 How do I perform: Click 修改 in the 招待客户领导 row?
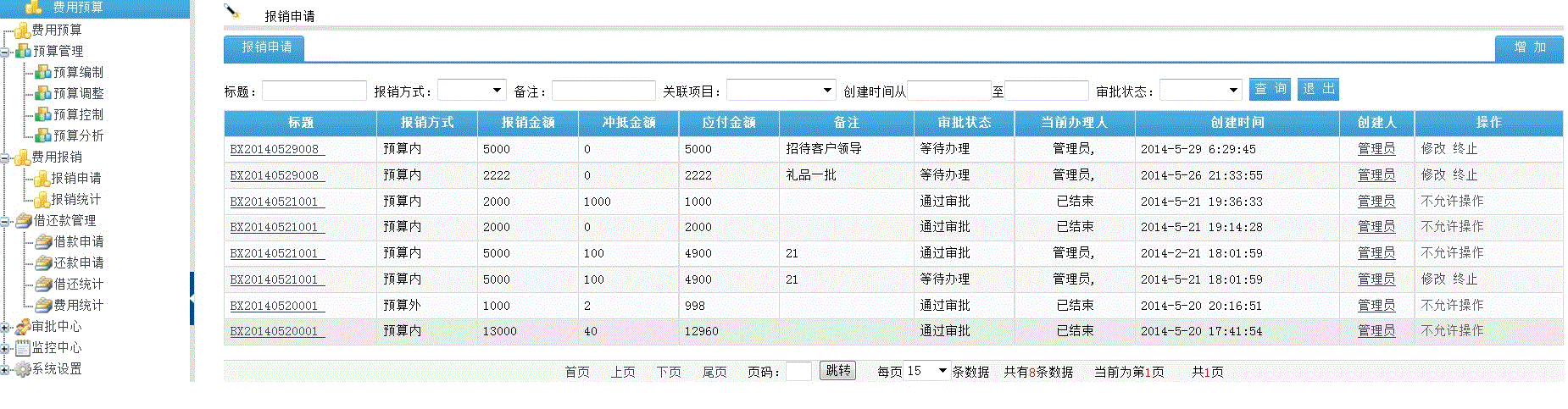[1433, 149]
